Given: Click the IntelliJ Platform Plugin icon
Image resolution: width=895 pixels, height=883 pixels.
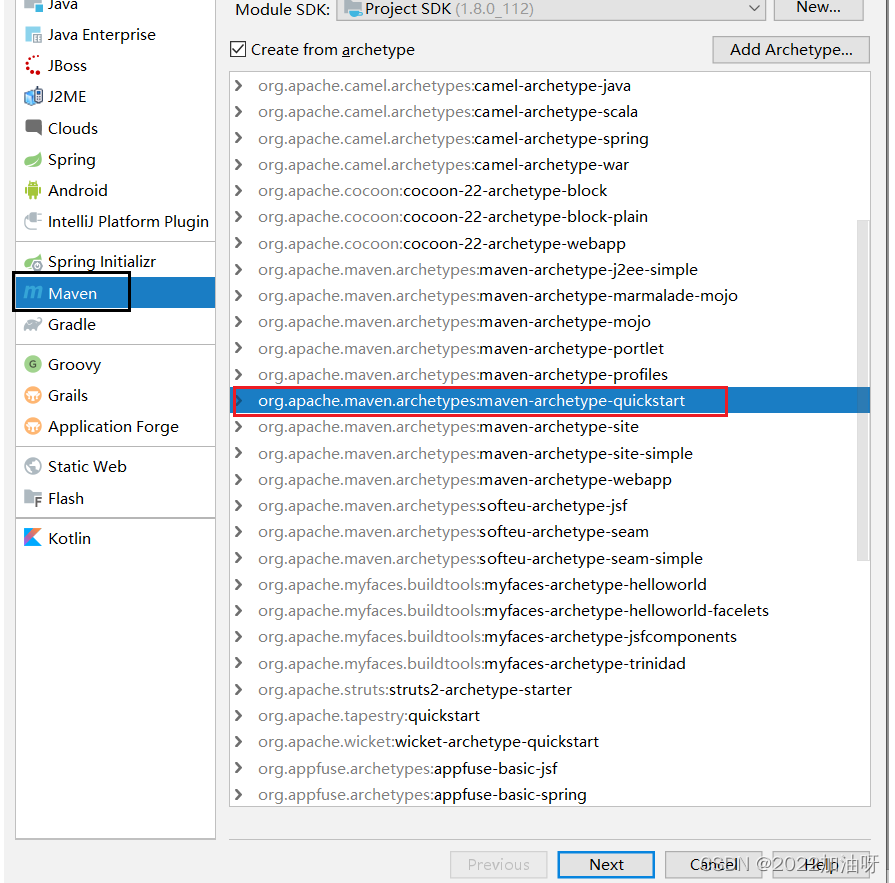Looking at the screenshot, I should [x=33, y=221].
